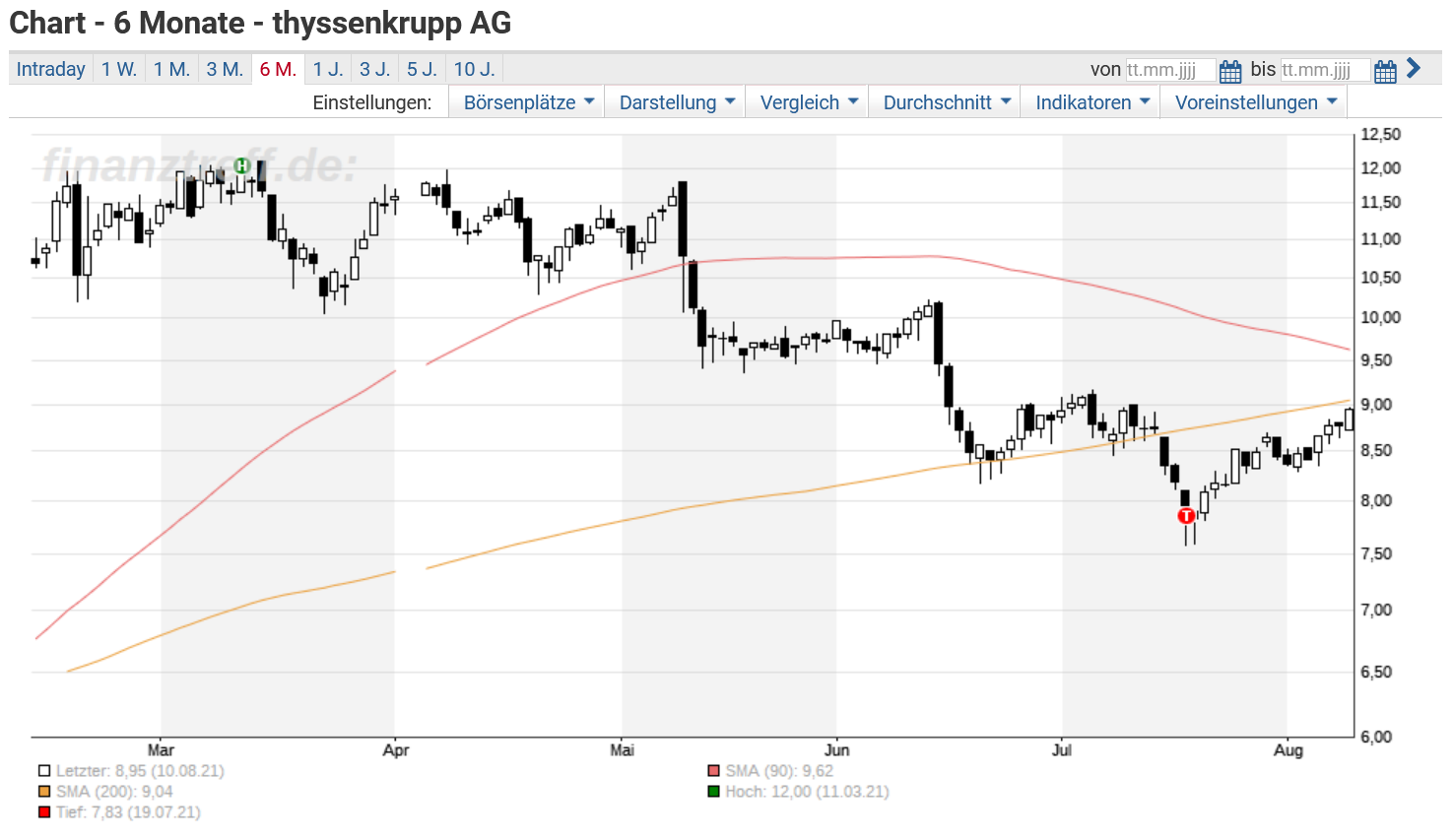1454x840 pixels.
Task: Click the '10,00' y-axis price label
Action: (x=1380, y=318)
